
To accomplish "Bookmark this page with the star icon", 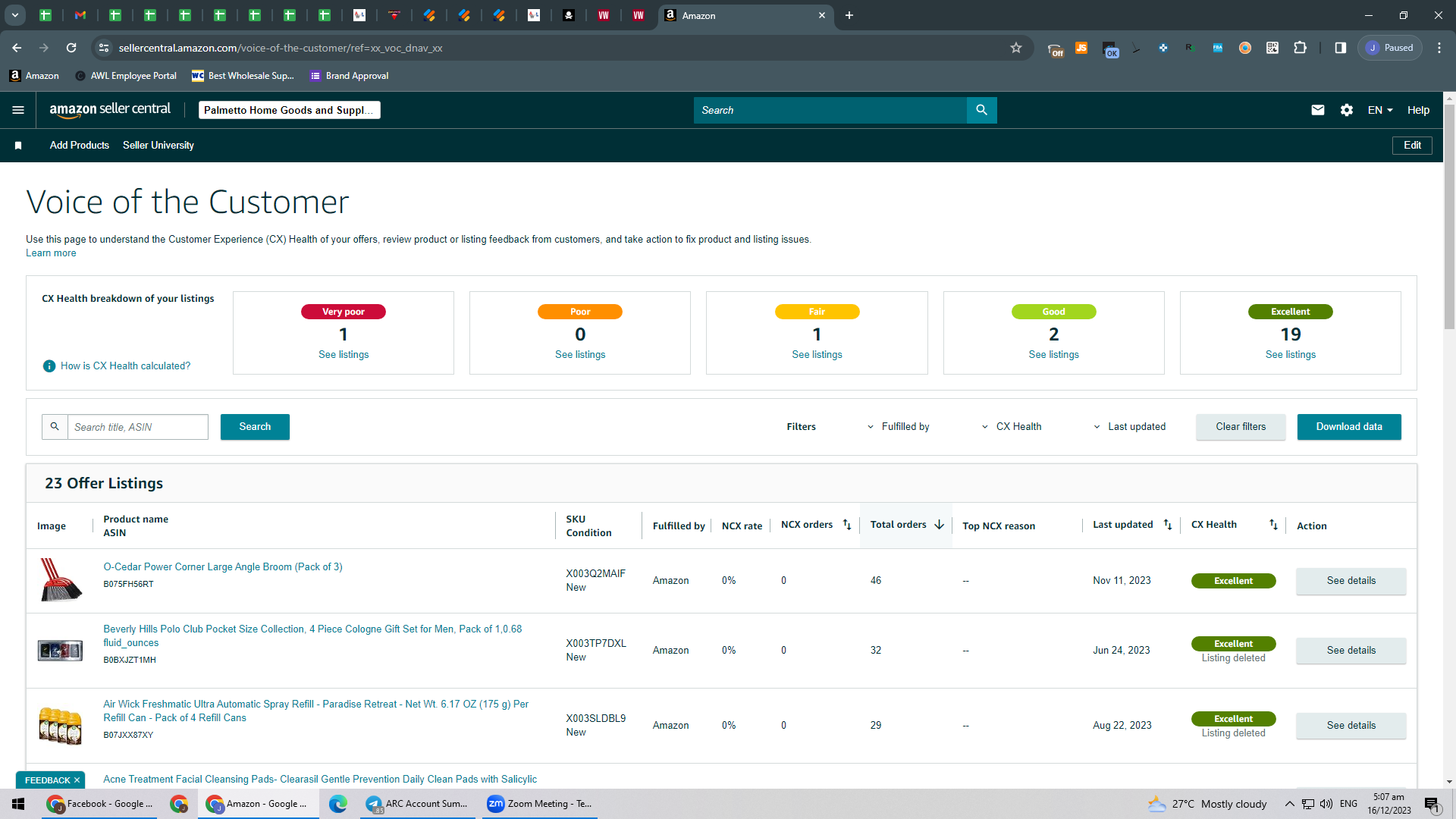I will point(1016,48).
